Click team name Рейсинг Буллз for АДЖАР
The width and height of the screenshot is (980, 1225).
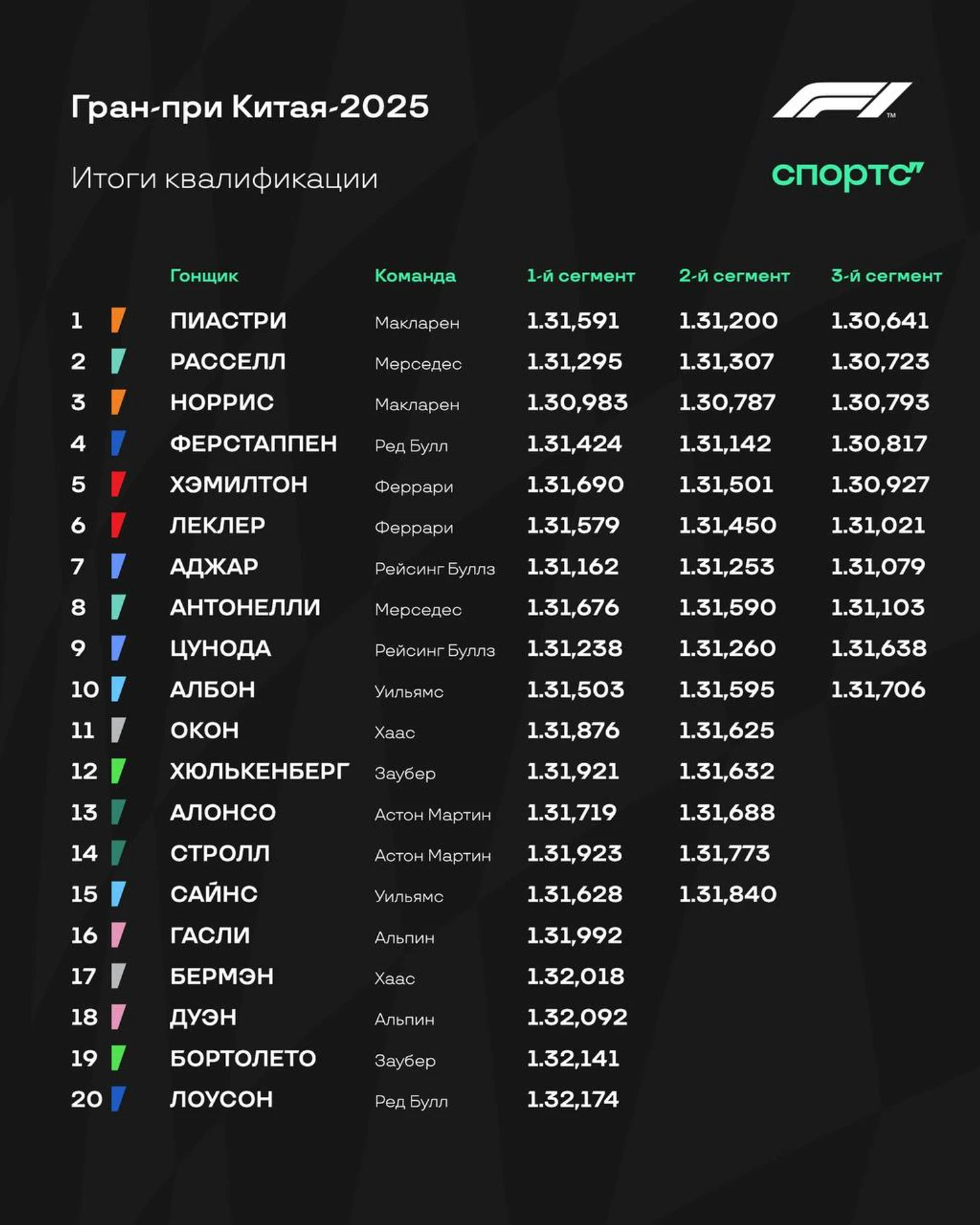point(435,569)
